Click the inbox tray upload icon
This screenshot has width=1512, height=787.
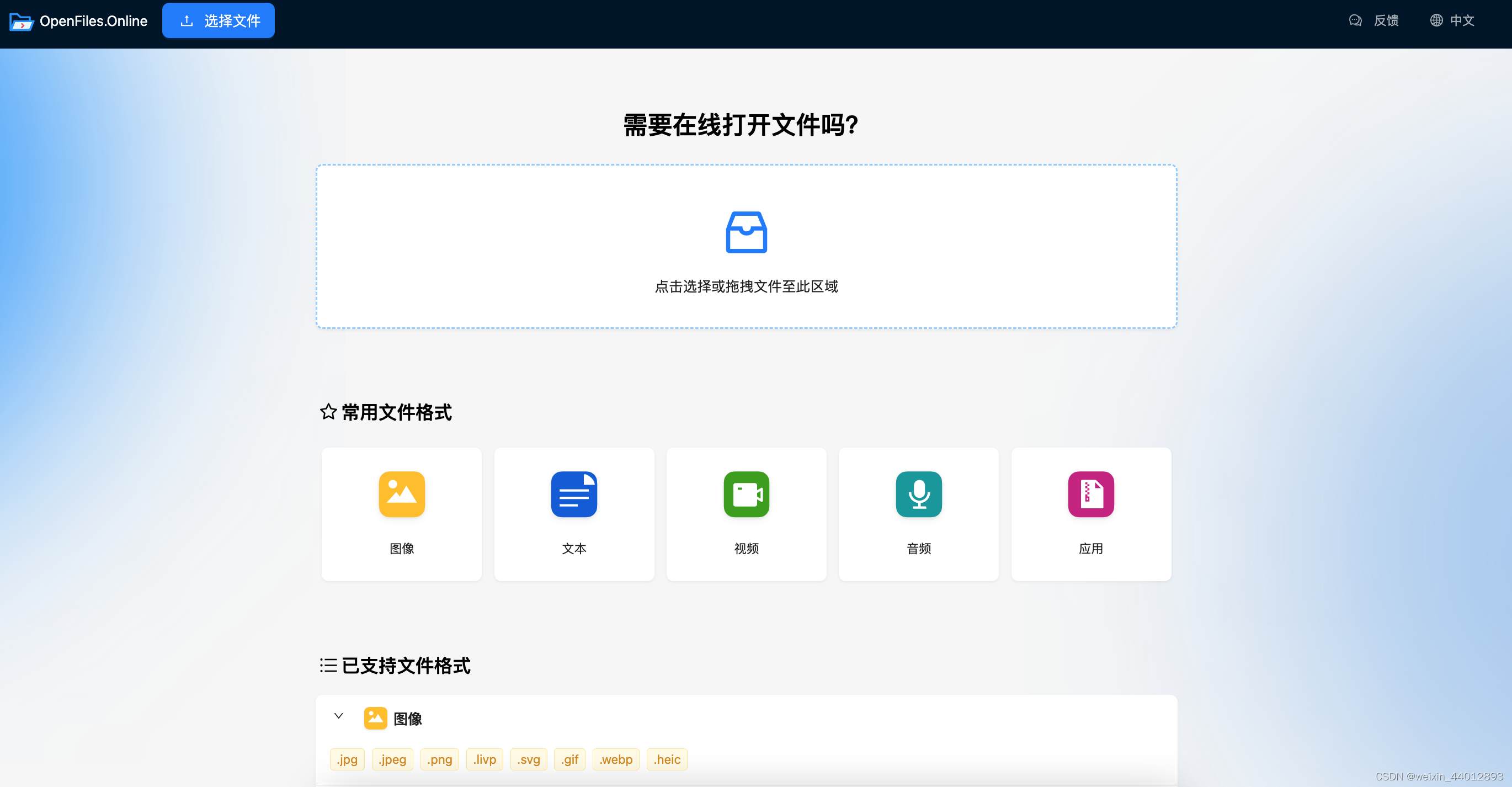(x=746, y=232)
